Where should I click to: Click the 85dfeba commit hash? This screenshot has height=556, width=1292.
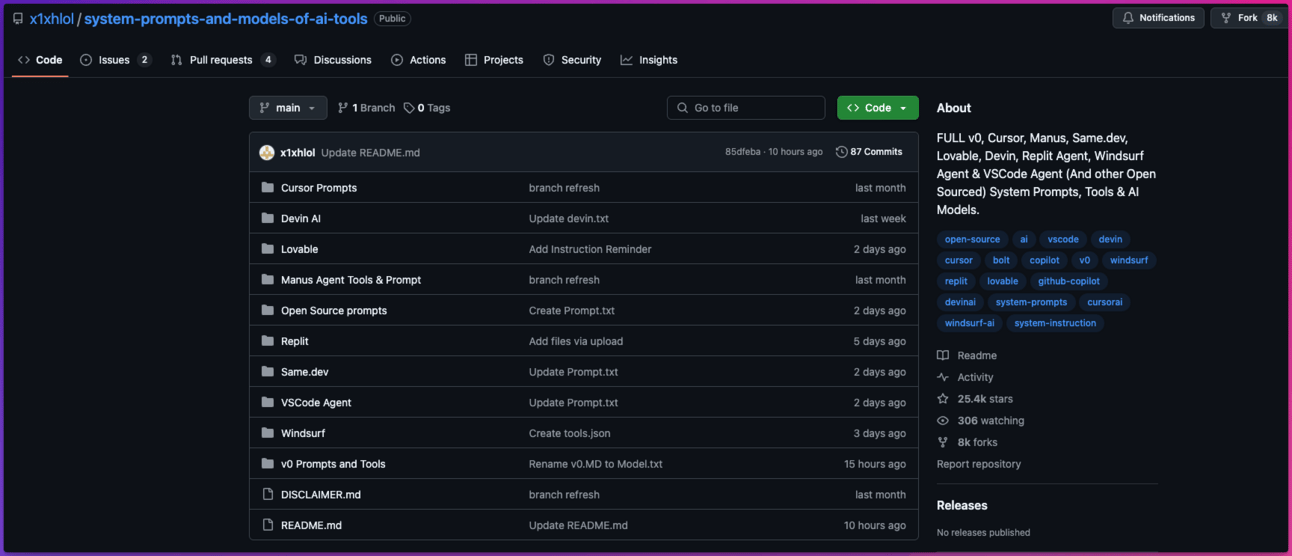tap(743, 152)
